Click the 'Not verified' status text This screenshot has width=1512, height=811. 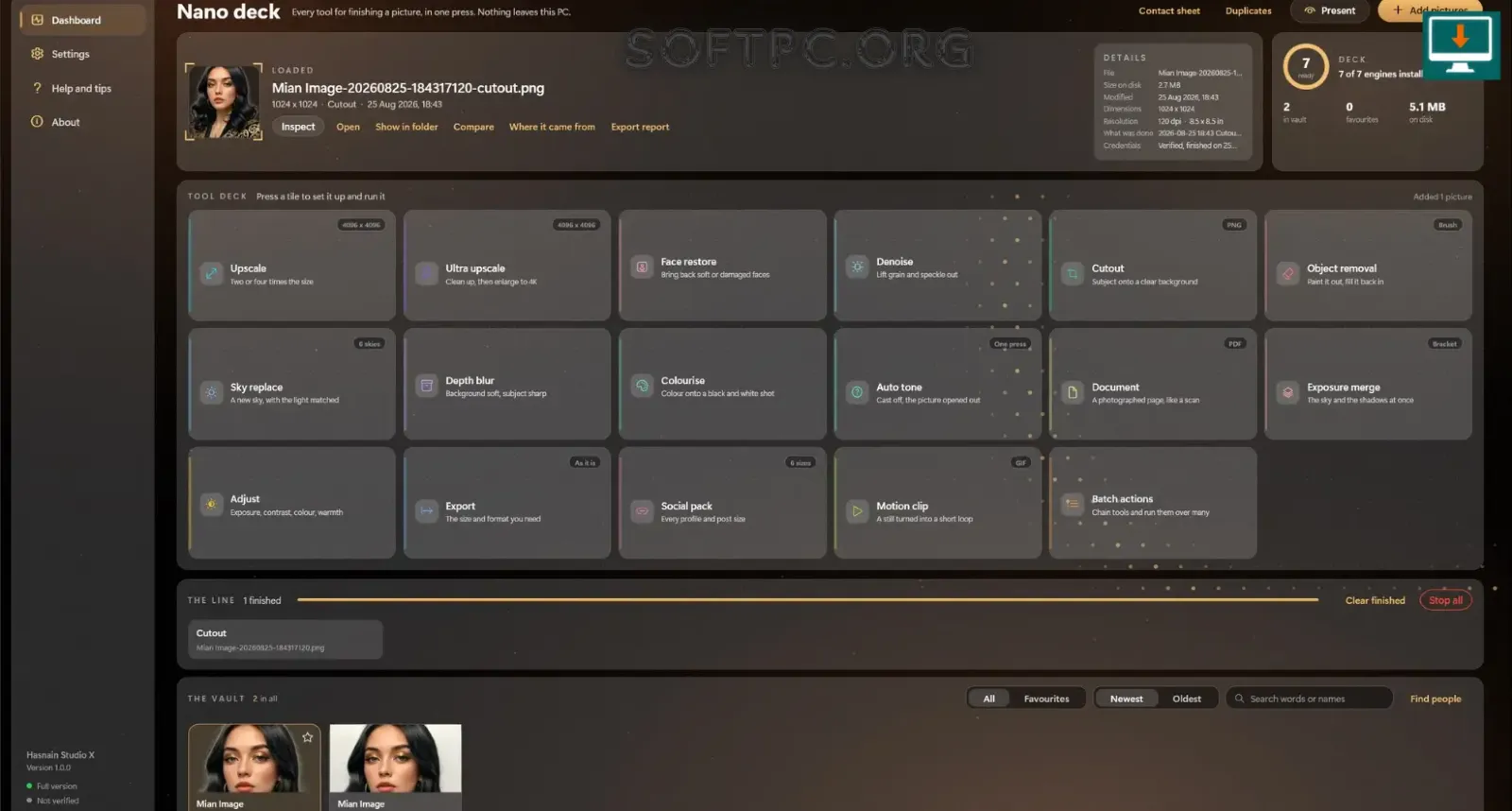[x=58, y=801]
